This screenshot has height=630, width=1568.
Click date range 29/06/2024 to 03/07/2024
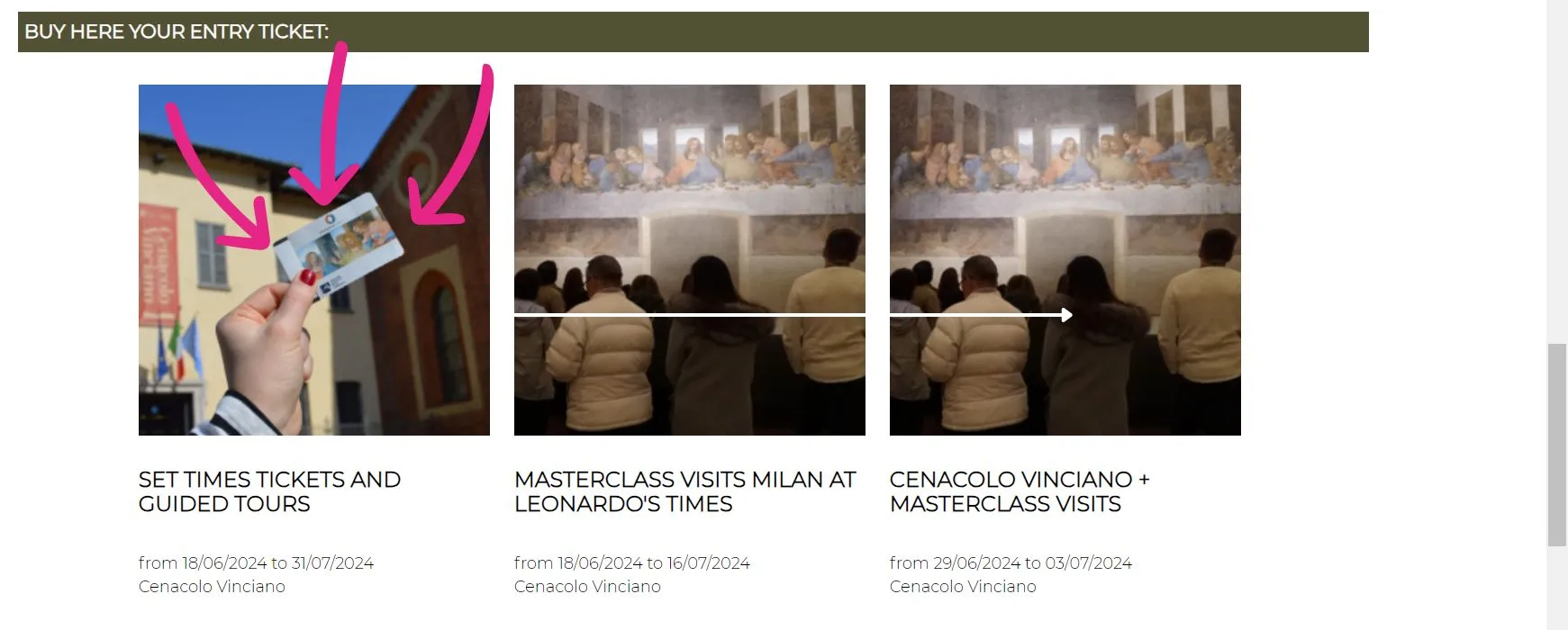pyautogui.click(x=1011, y=563)
